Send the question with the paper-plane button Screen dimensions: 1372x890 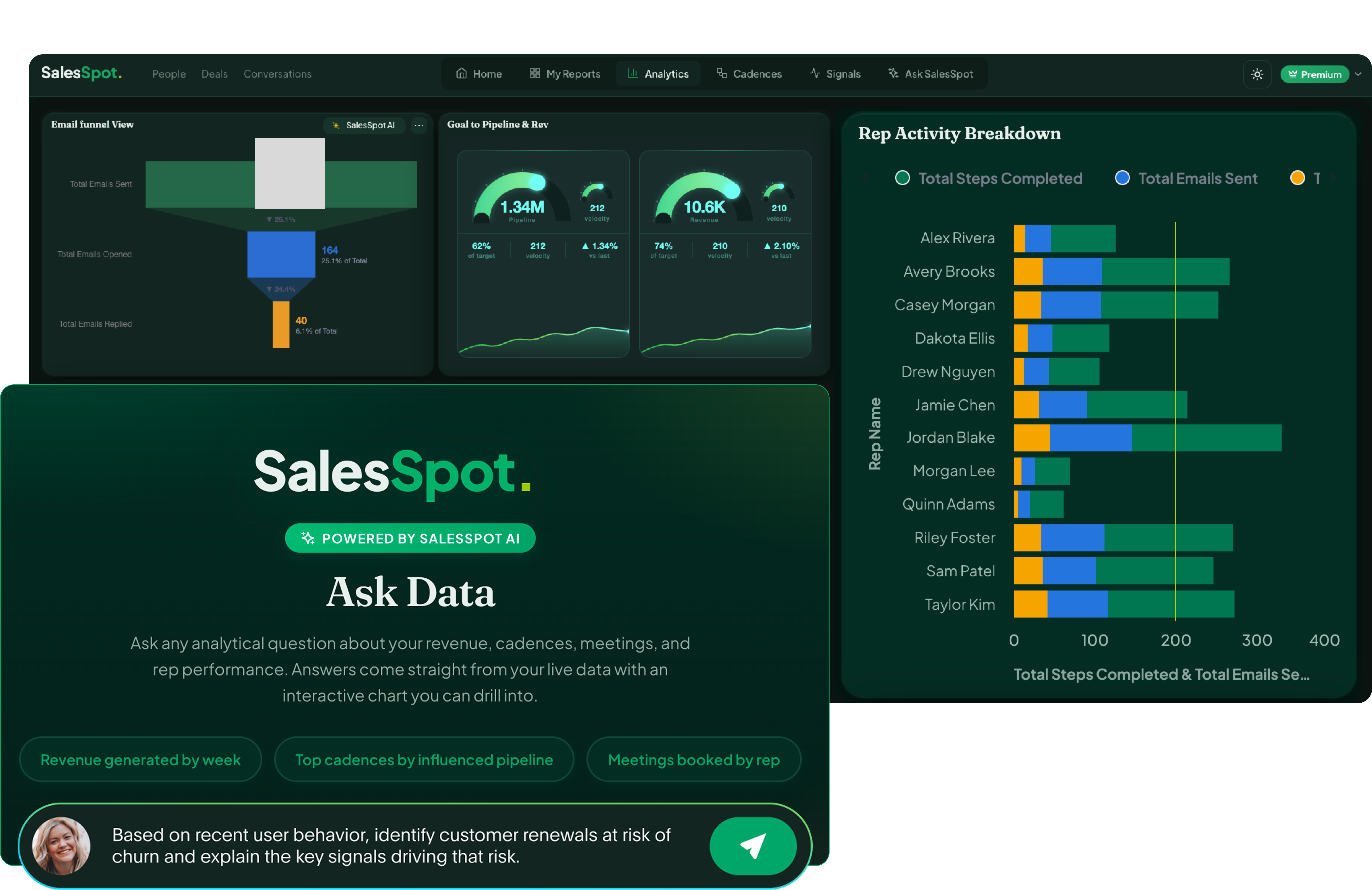[x=753, y=846]
